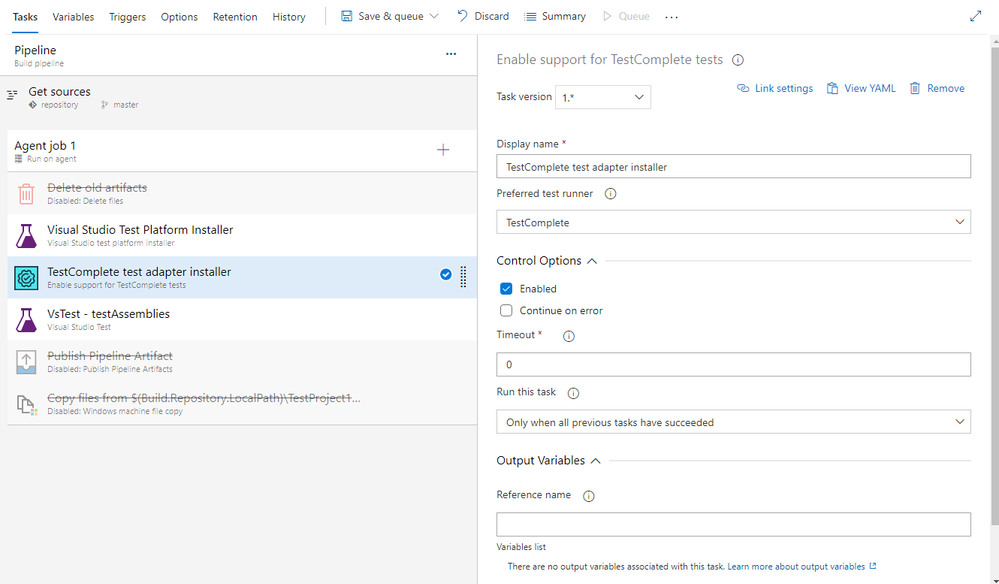
Task: Open the Pipeline ellipsis menu
Action: tap(451, 54)
